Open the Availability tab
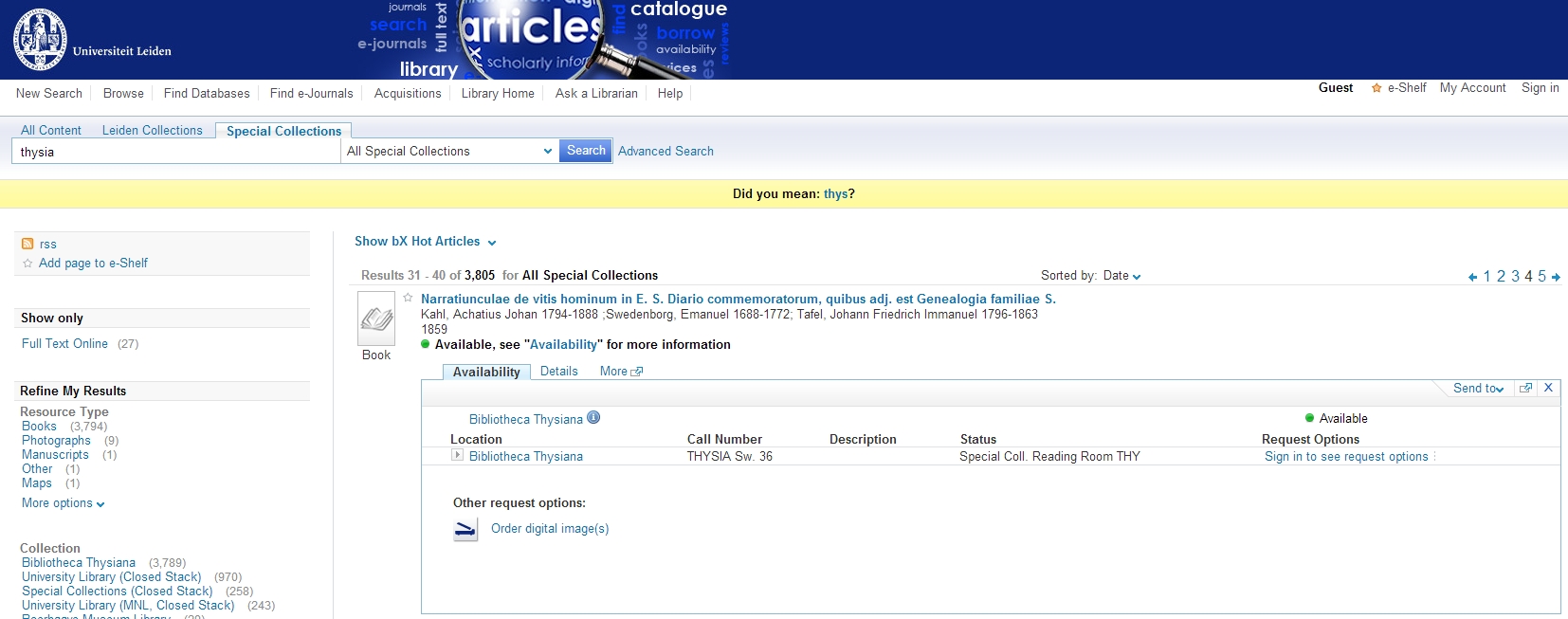This screenshot has height=619, width=1568. 486,372
